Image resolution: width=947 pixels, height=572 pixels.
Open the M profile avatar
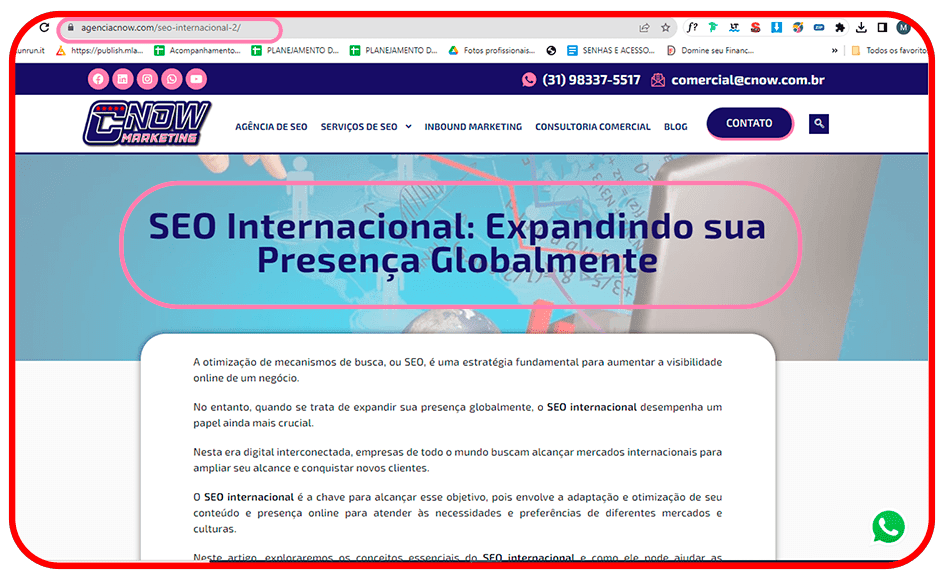pos(903,27)
